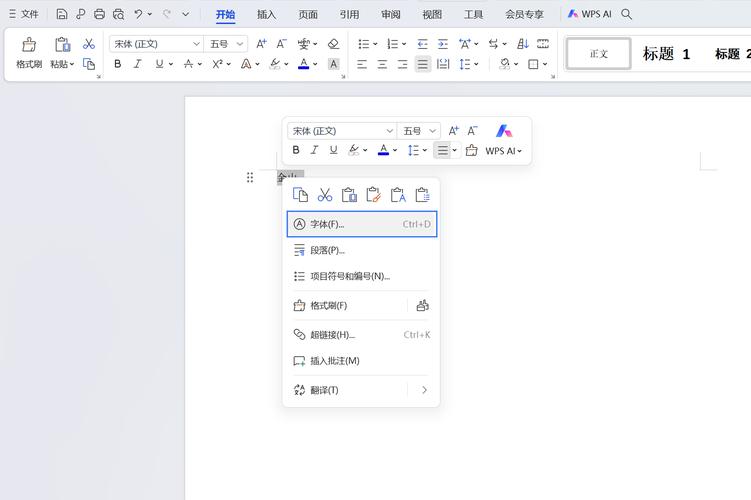Click the copy icon in context menu
751x500 pixels.
(x=300, y=195)
